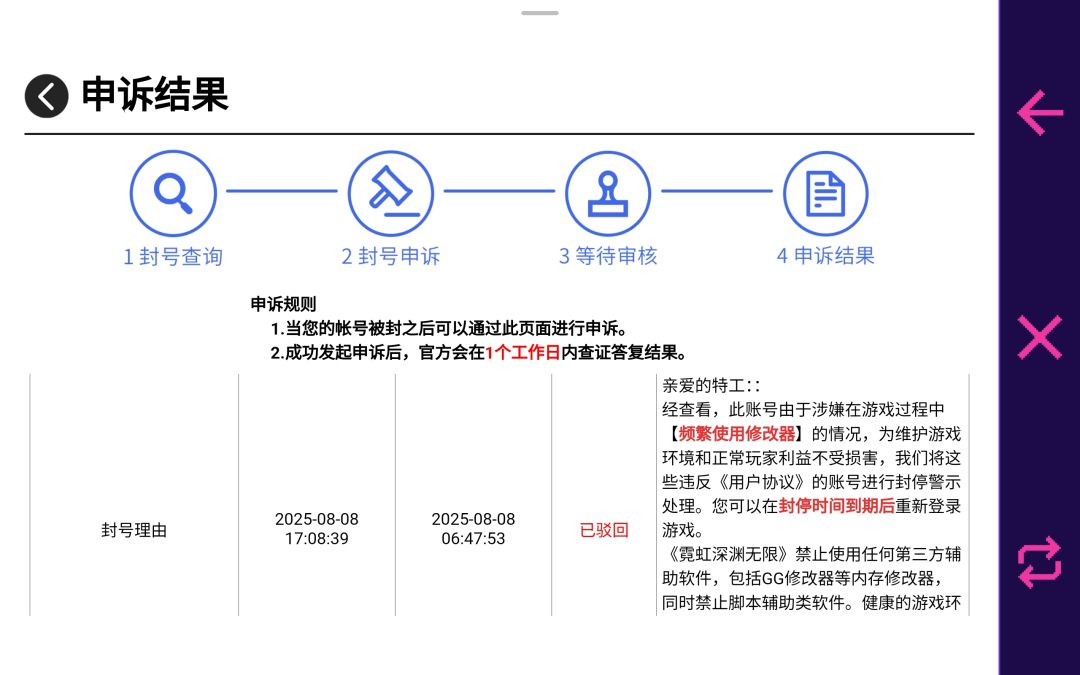The image size is (1080, 675).
Task: Tap the pink back arrow in sidebar
Action: pyautogui.click(x=1040, y=112)
